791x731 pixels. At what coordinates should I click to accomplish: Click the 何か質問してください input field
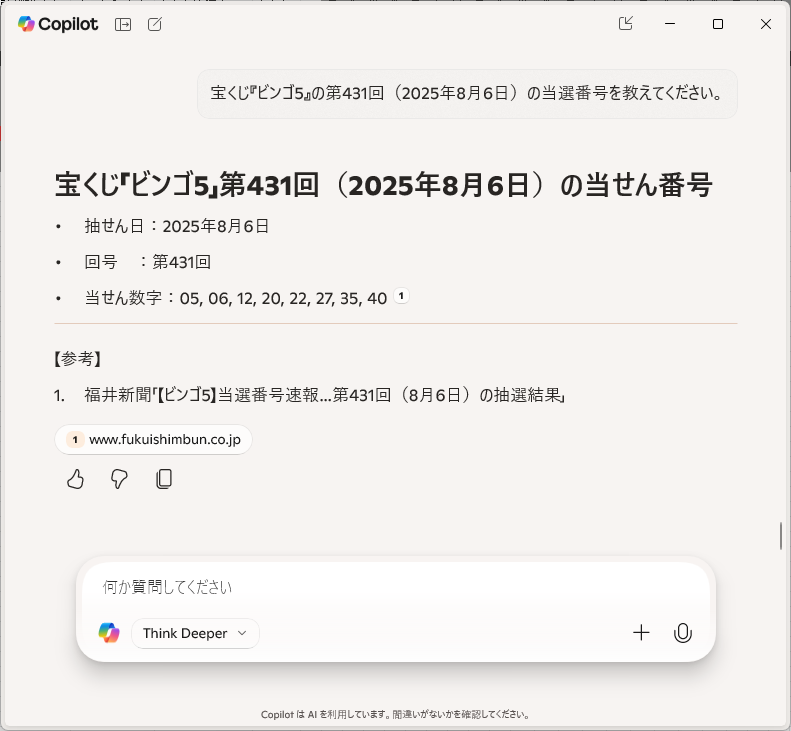click(395, 587)
